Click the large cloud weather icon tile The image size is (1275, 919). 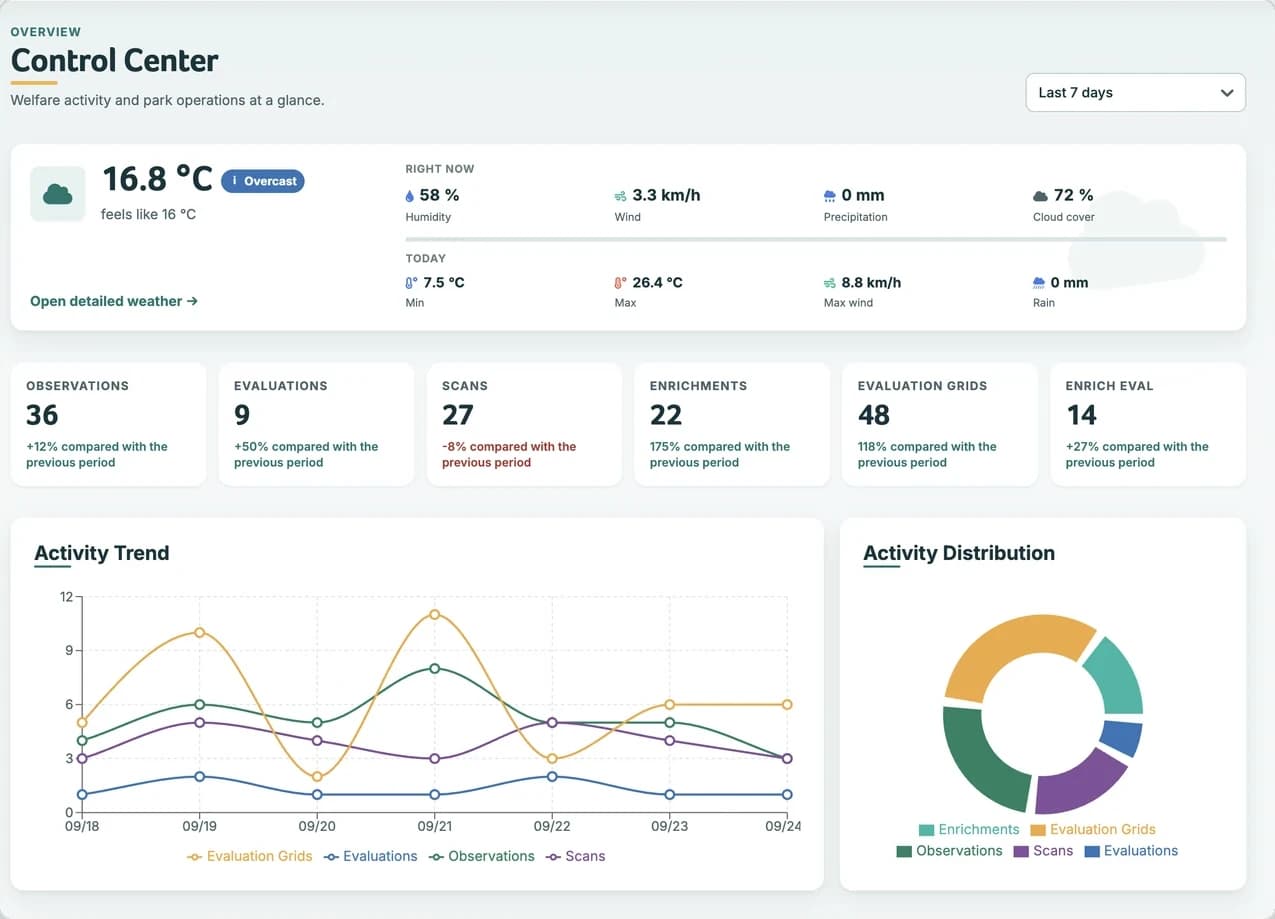click(x=58, y=194)
